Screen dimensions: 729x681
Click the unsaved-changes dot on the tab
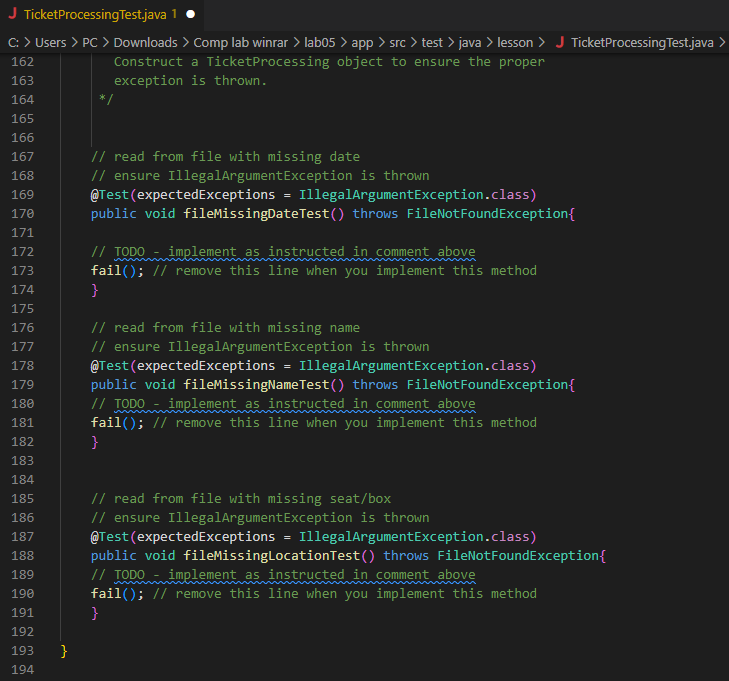[191, 14]
